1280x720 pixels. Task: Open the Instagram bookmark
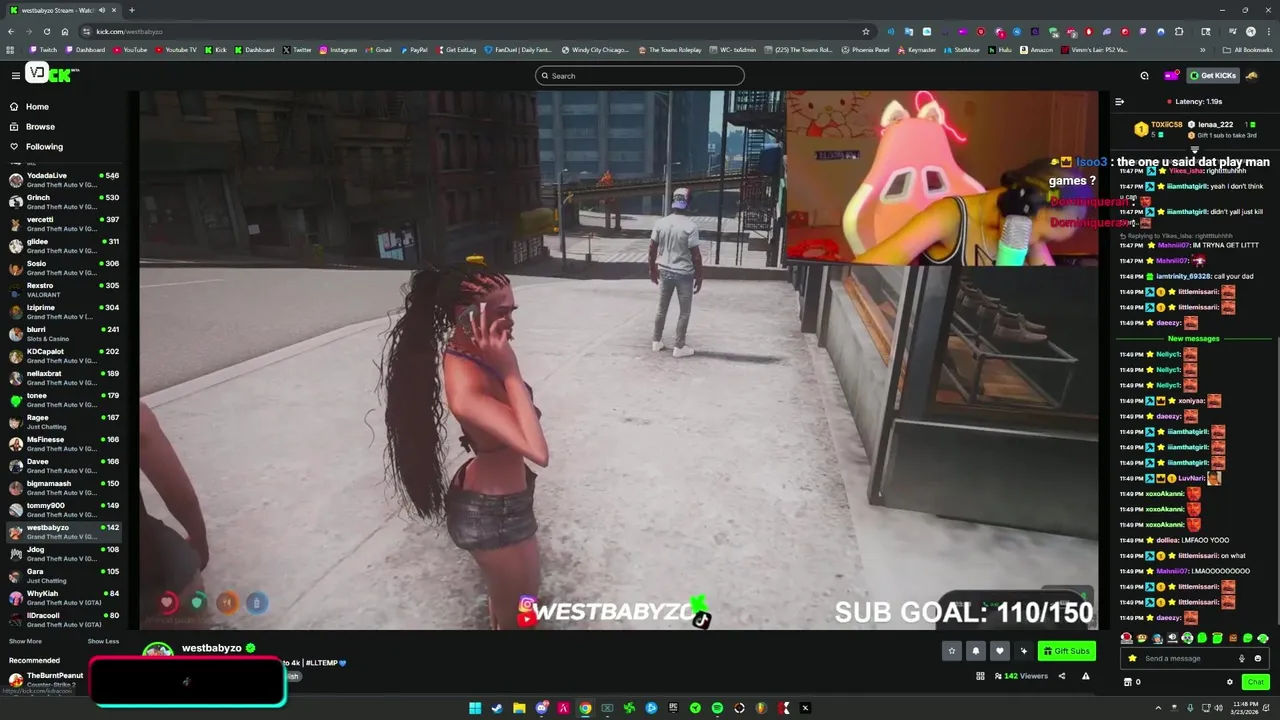point(338,50)
